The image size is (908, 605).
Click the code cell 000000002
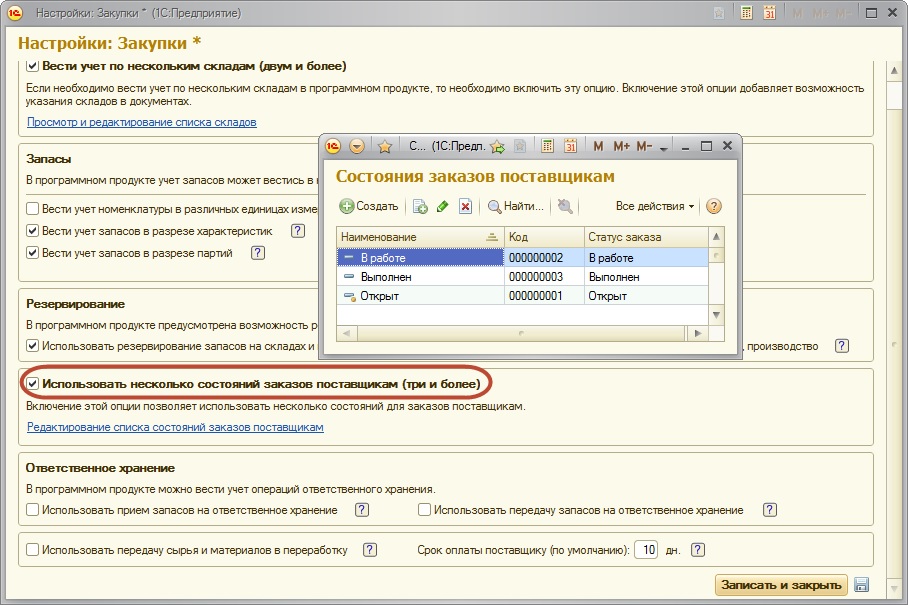point(544,258)
